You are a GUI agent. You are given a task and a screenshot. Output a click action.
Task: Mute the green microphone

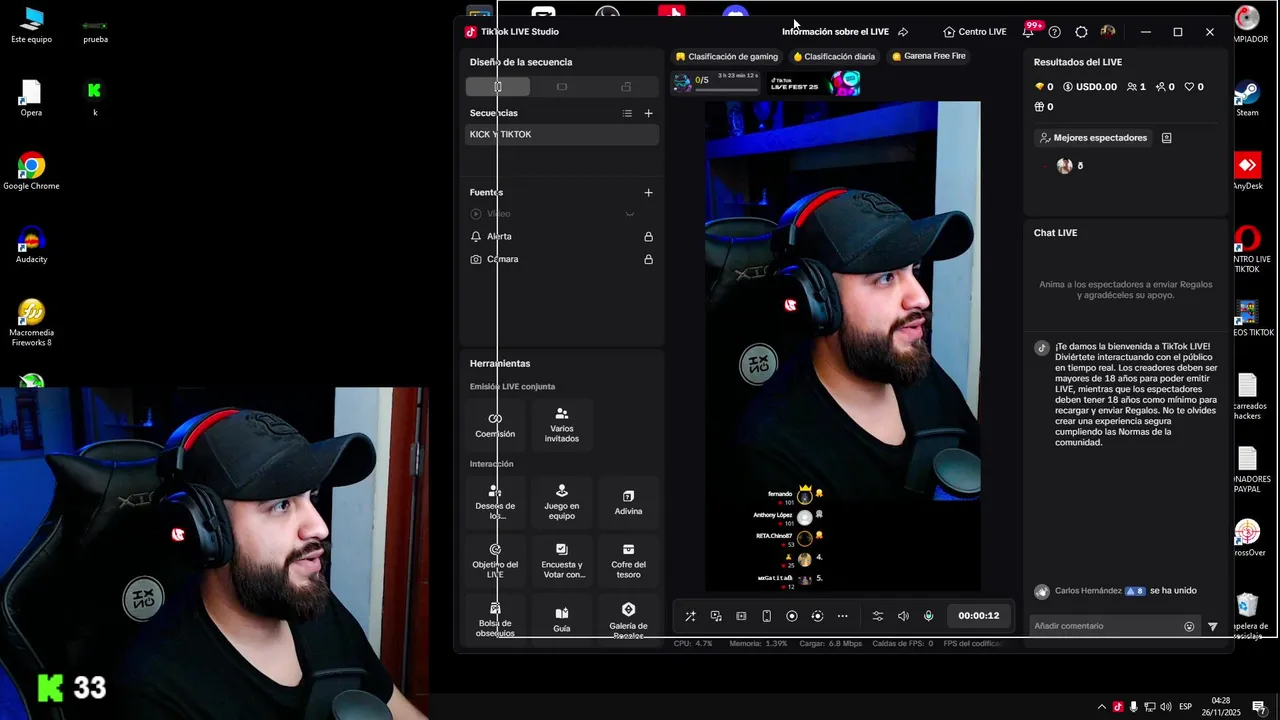(x=928, y=616)
